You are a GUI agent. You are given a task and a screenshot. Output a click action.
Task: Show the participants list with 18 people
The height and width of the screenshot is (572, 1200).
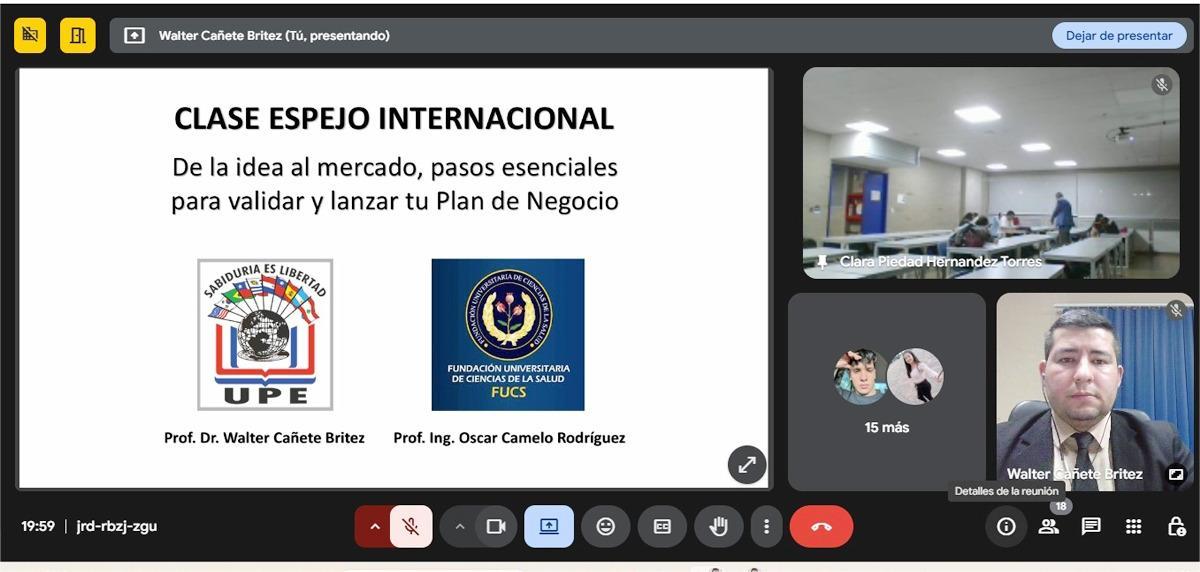pyautogui.click(x=1049, y=527)
